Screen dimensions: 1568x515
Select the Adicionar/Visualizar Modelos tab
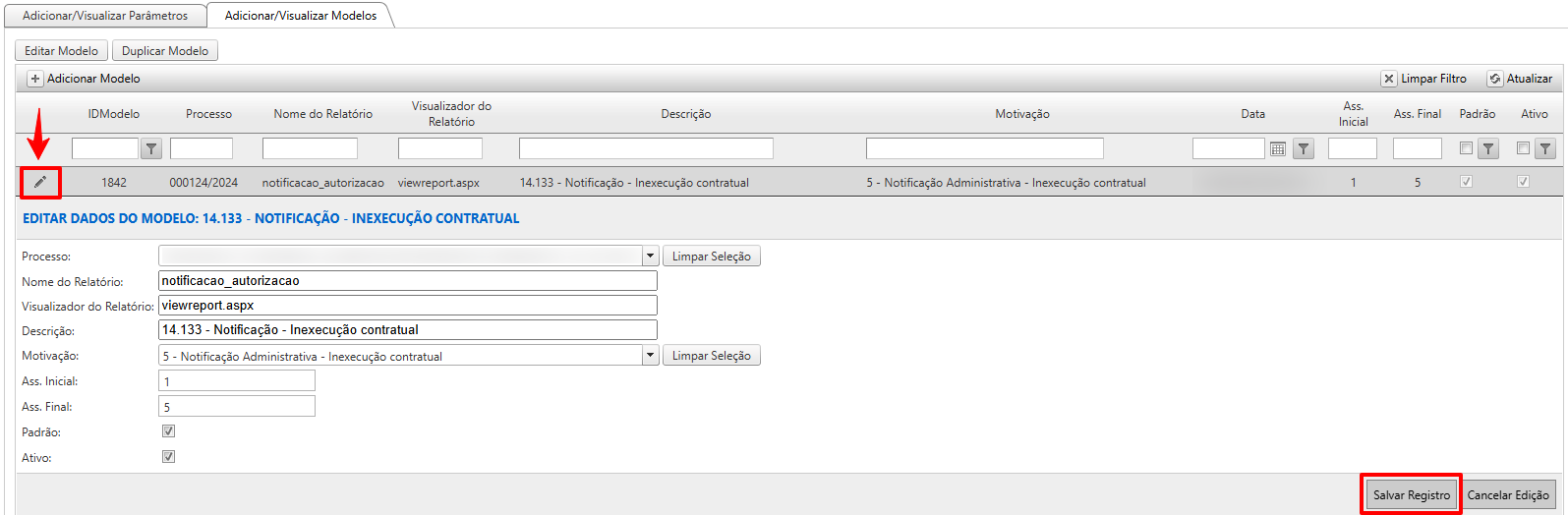[x=300, y=16]
